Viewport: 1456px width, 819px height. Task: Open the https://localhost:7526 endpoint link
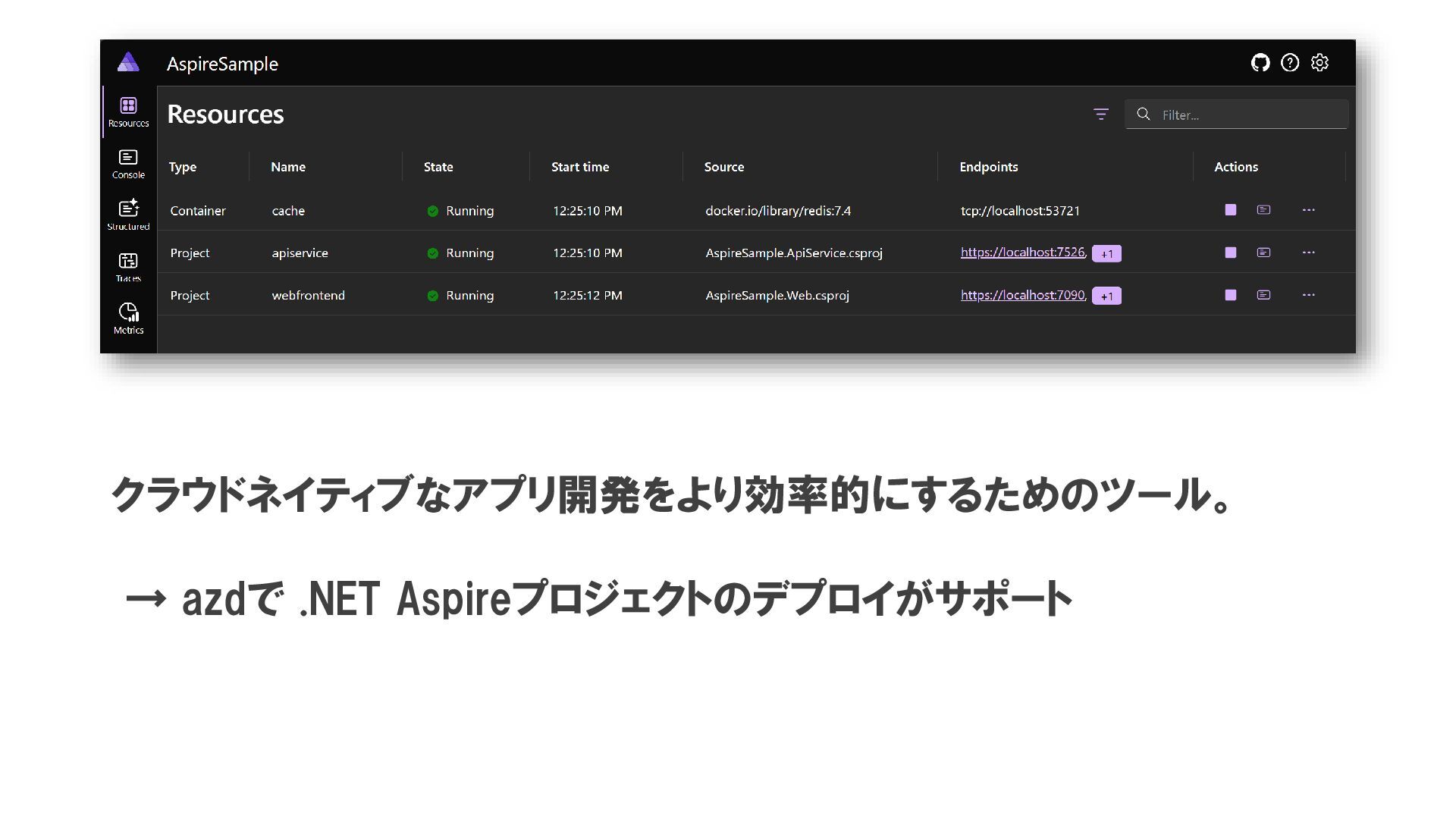(x=1022, y=253)
